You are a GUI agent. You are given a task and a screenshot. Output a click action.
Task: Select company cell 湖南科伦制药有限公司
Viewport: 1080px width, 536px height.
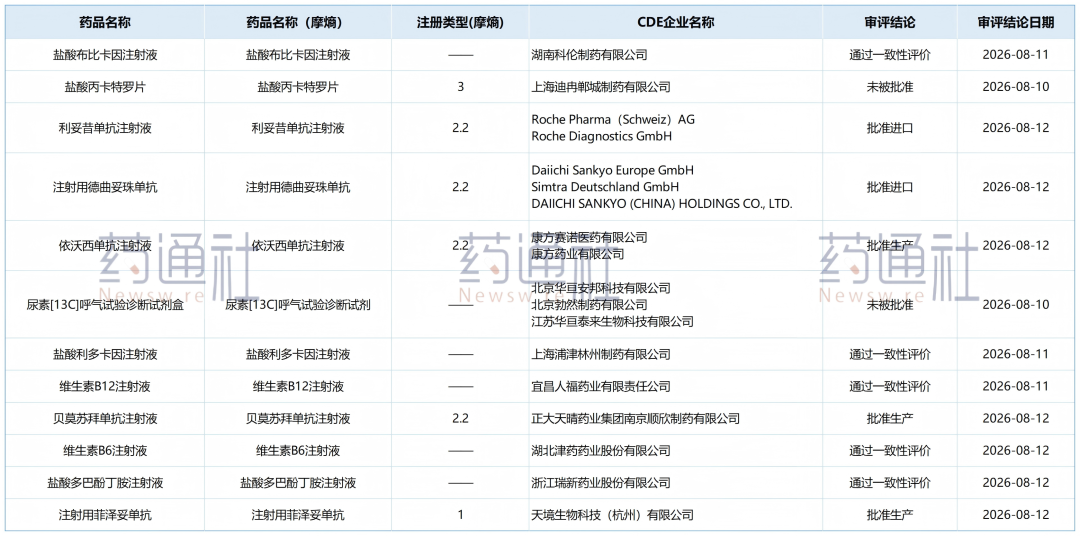point(590,54)
